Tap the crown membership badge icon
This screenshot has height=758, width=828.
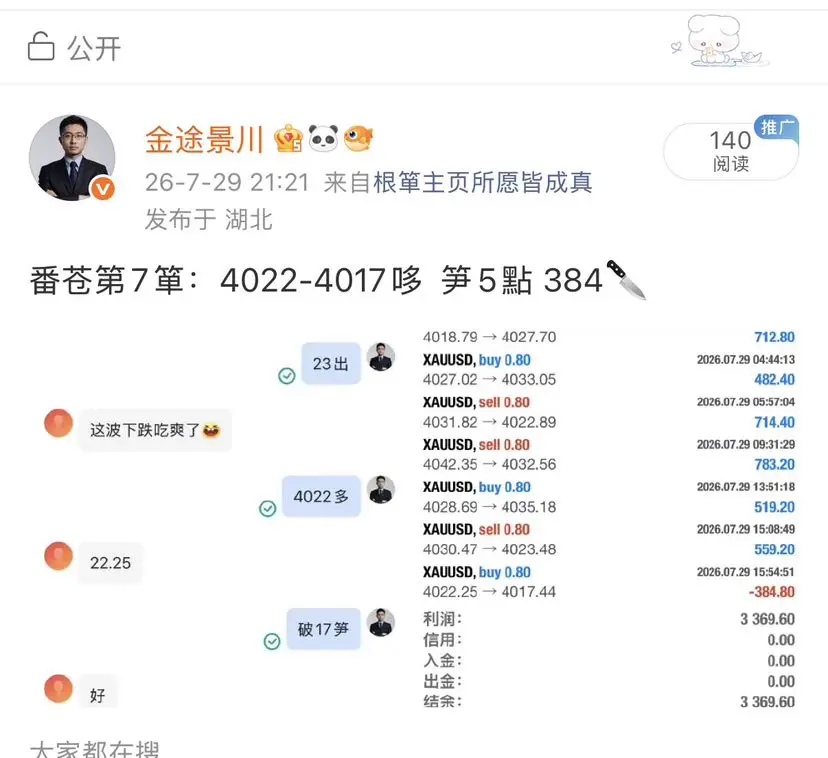coord(288,138)
